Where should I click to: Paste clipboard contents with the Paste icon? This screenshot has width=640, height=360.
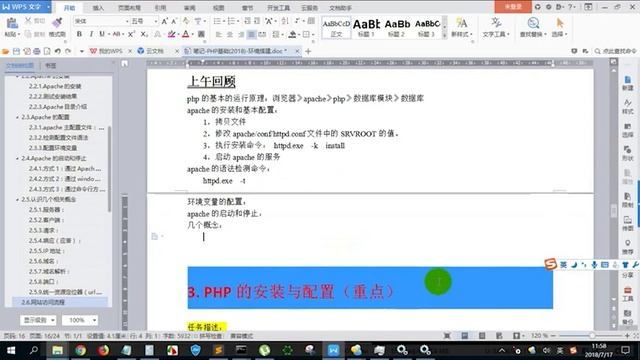click(x=12, y=24)
